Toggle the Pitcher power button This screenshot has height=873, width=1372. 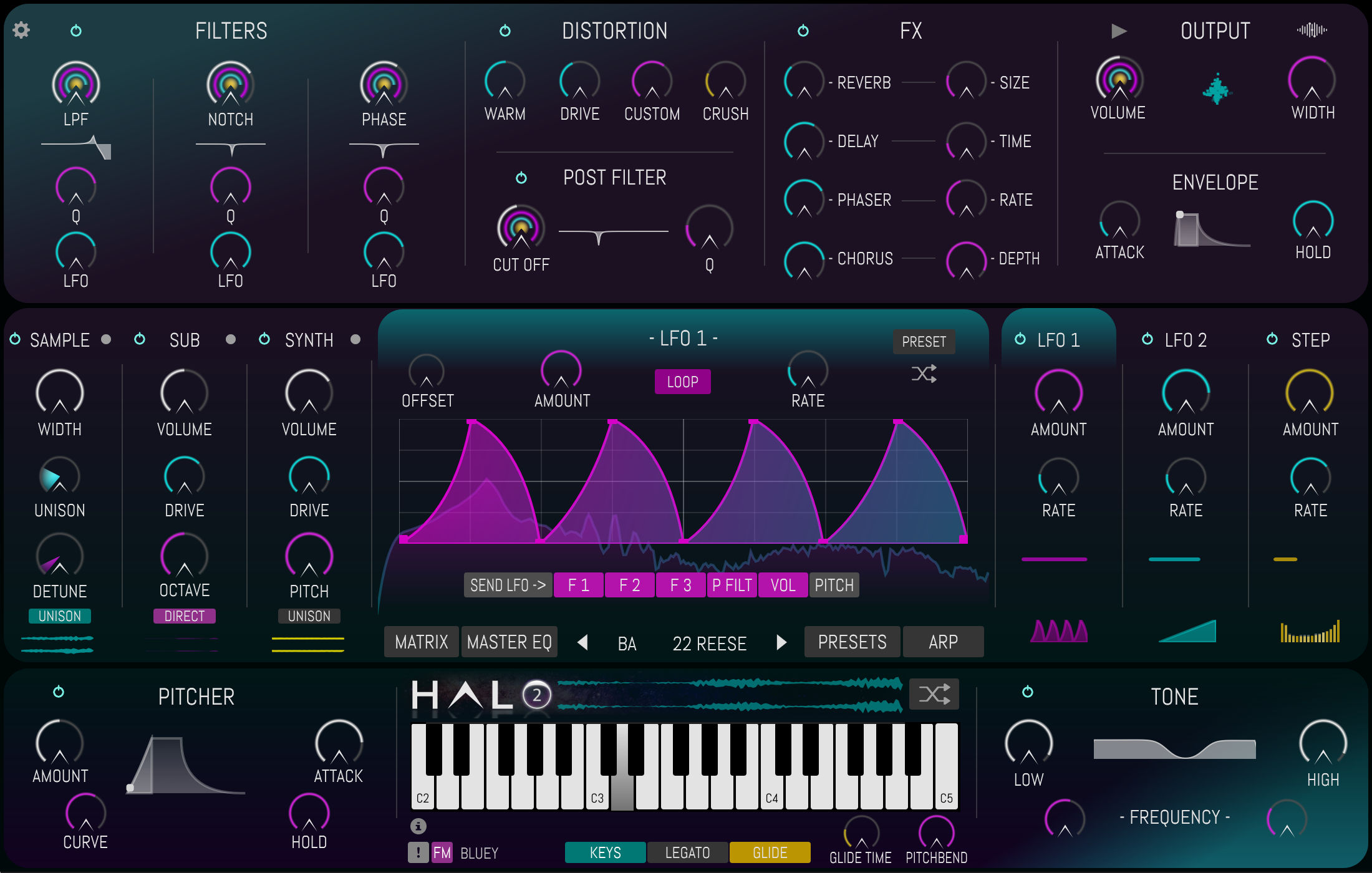[x=59, y=692]
